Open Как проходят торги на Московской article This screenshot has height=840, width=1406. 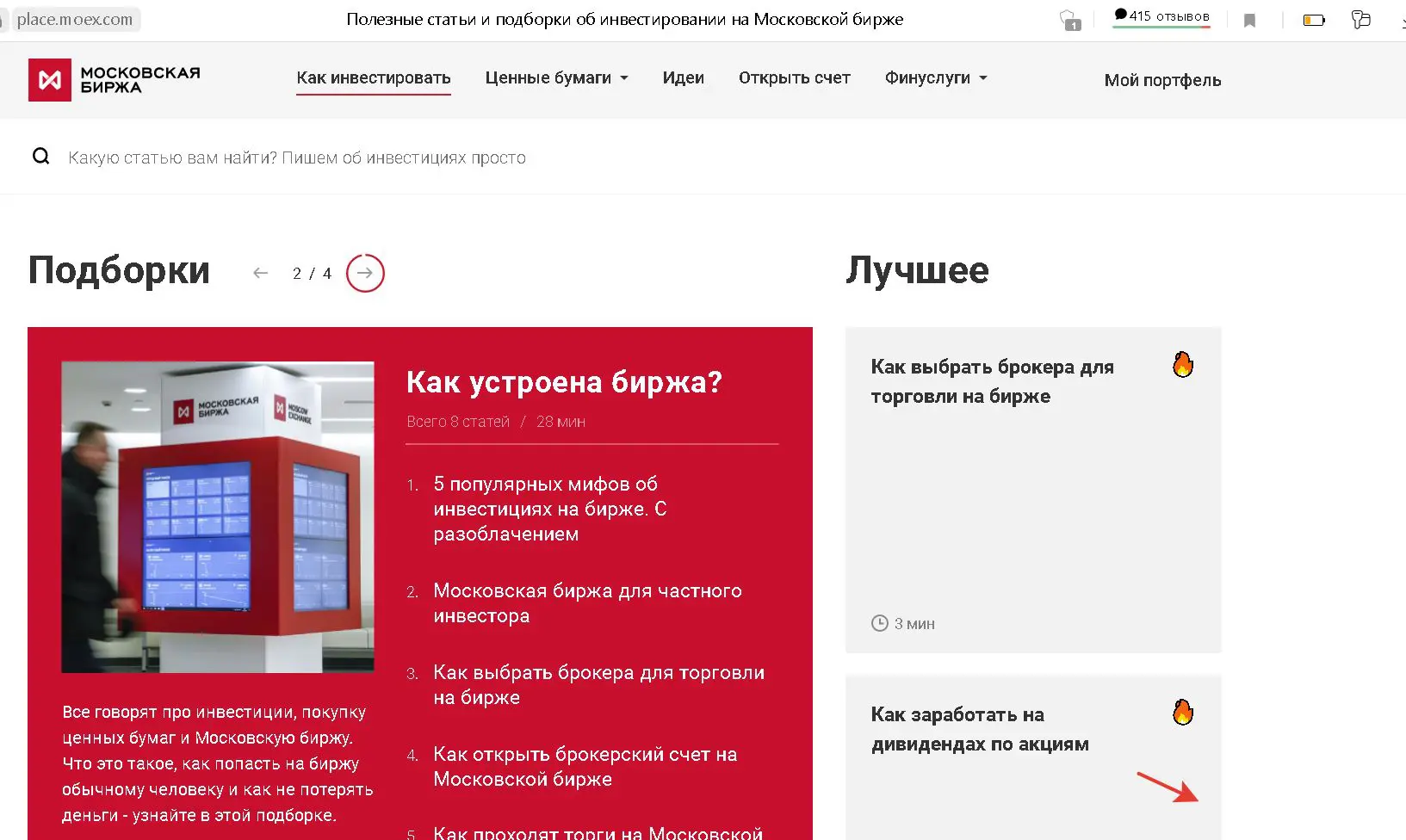(x=598, y=832)
